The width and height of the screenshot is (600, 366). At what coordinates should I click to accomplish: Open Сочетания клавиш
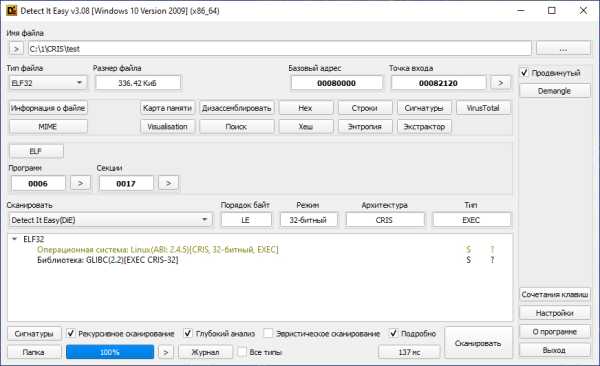pyautogui.click(x=554, y=294)
